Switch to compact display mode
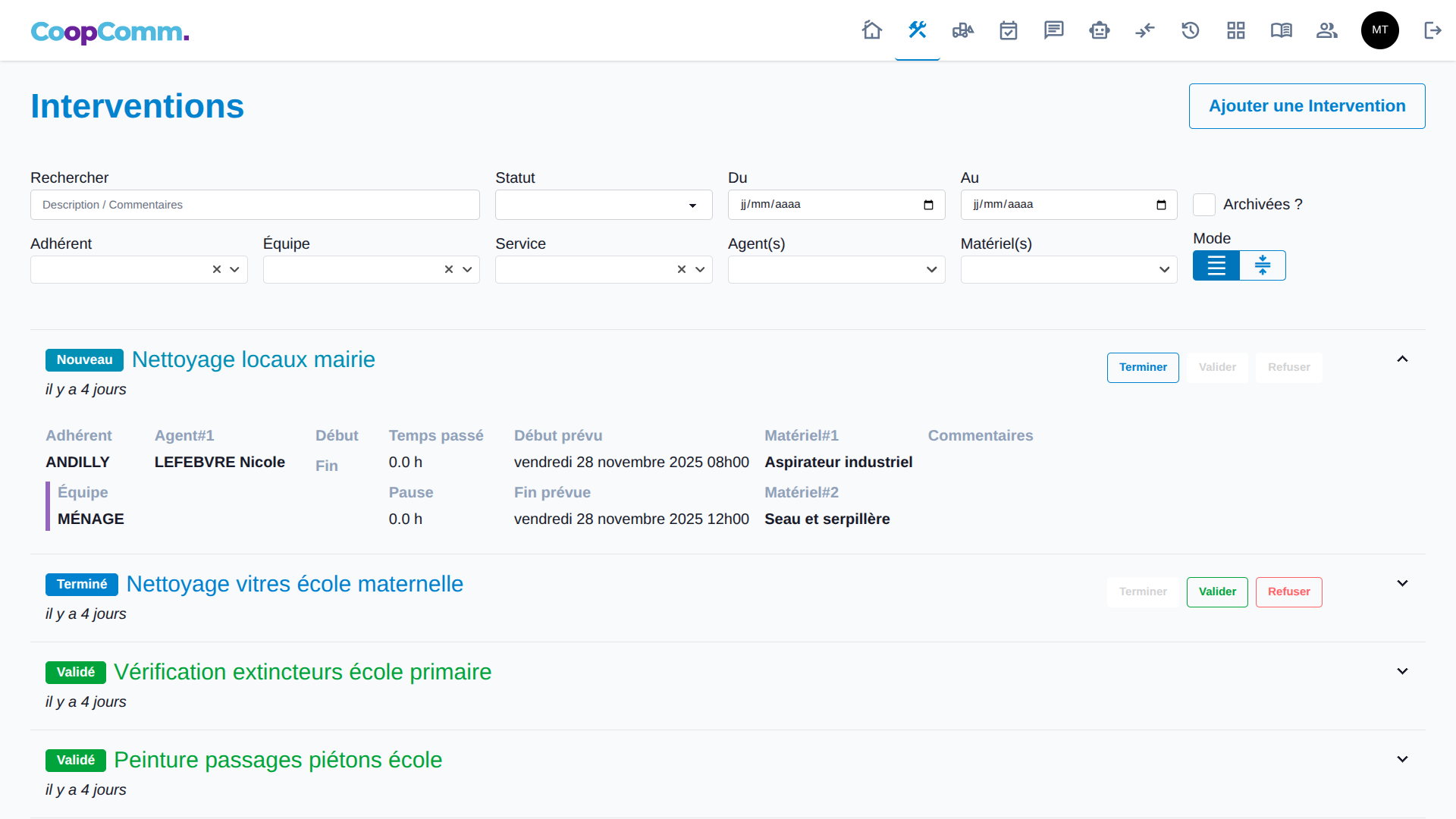Image resolution: width=1456 pixels, height=819 pixels. pyautogui.click(x=1263, y=265)
